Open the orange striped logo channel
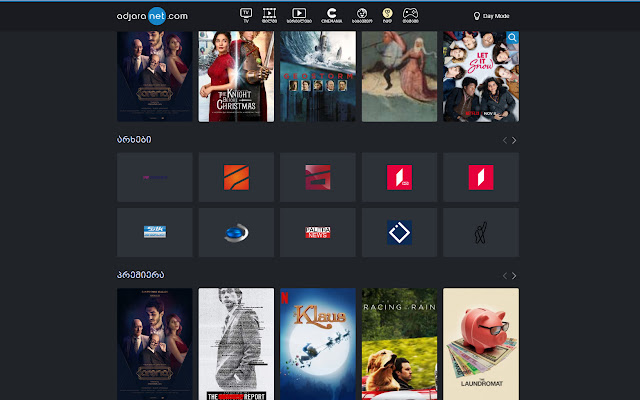The width and height of the screenshot is (640, 400). 236,177
